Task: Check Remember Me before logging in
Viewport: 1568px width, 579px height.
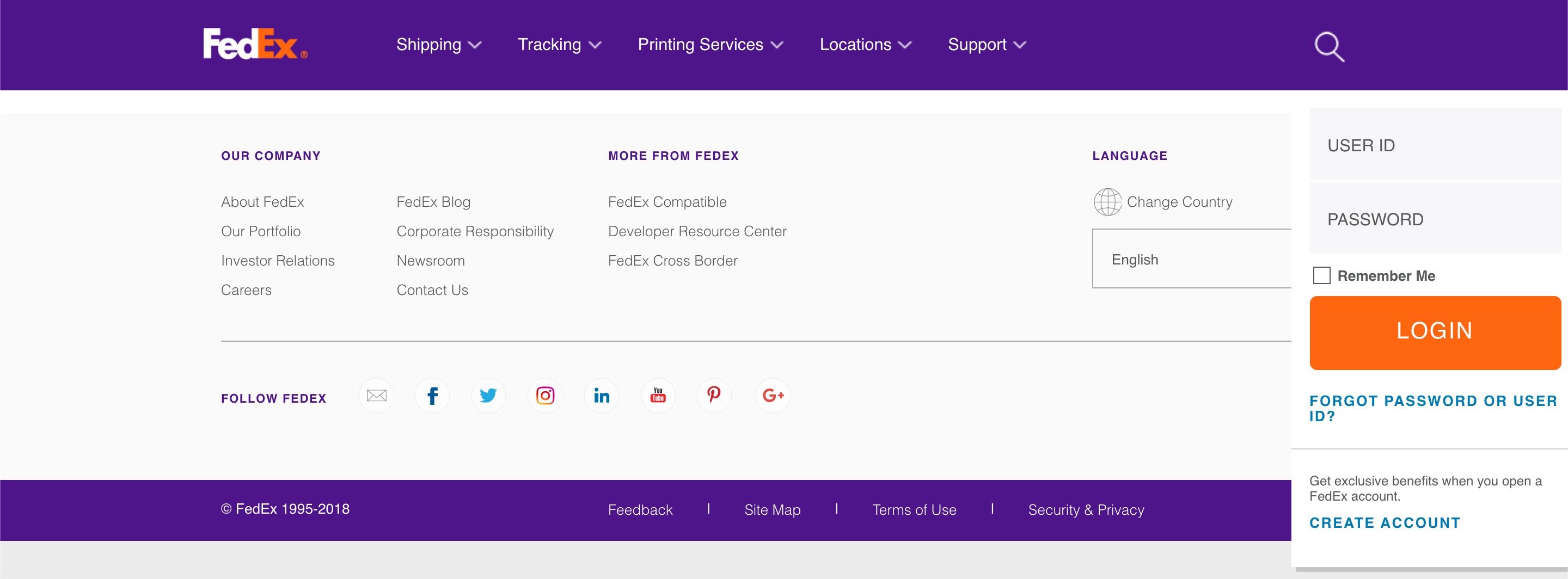Action: point(1321,275)
